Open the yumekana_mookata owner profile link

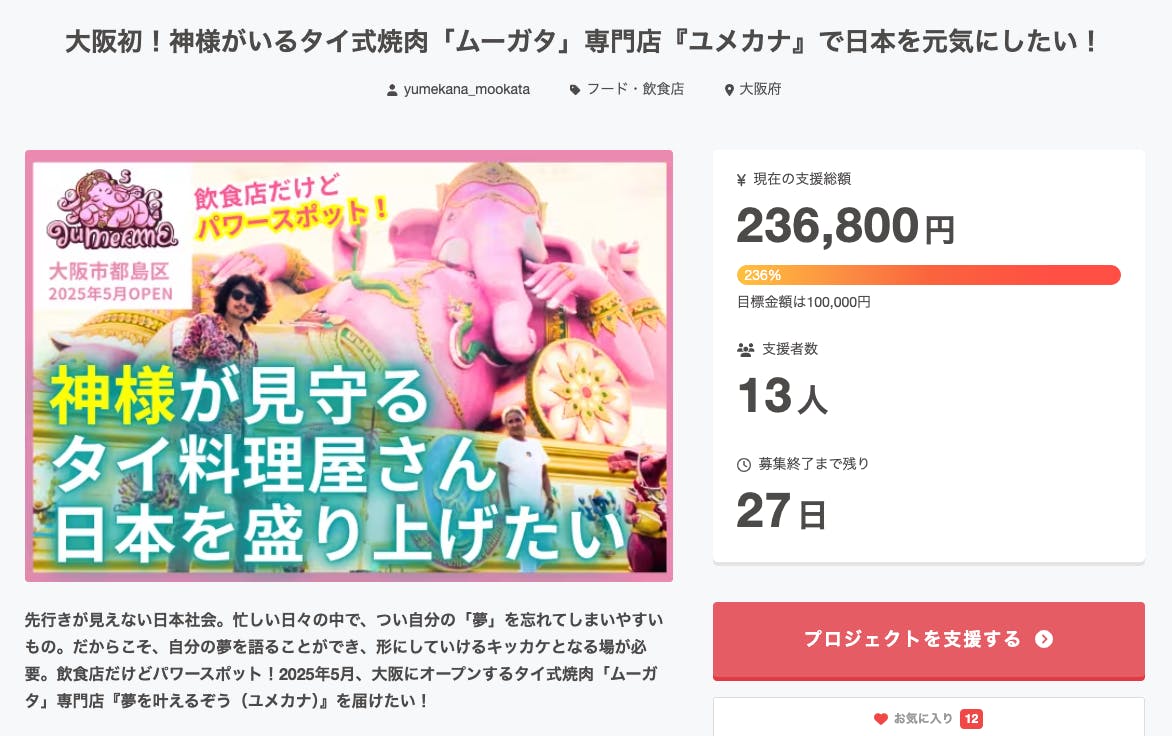[x=466, y=89]
